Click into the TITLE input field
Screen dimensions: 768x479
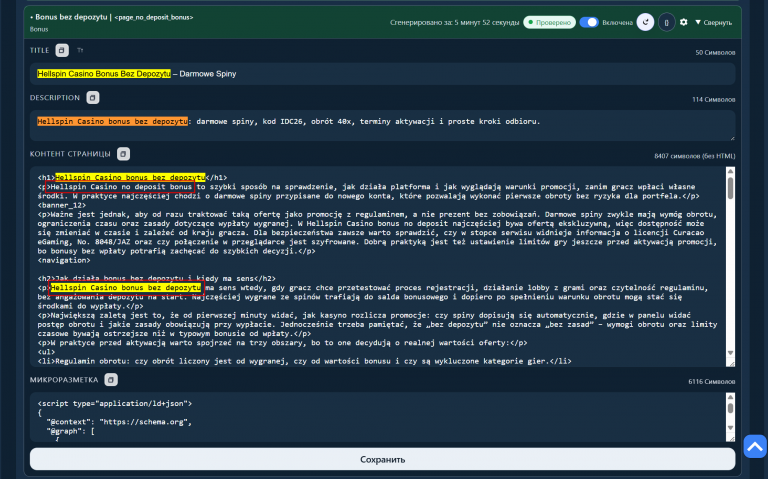coord(383,74)
